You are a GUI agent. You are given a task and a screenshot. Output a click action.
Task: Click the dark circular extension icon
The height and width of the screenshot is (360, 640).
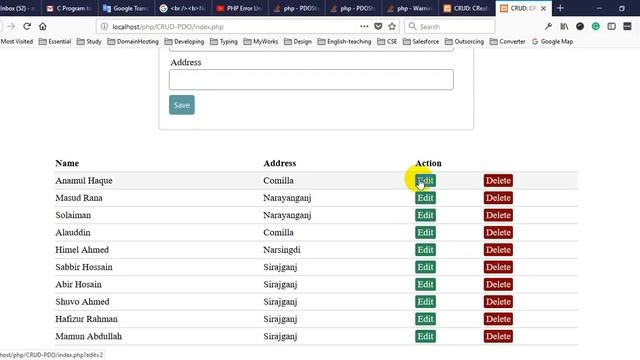[x=580, y=27]
